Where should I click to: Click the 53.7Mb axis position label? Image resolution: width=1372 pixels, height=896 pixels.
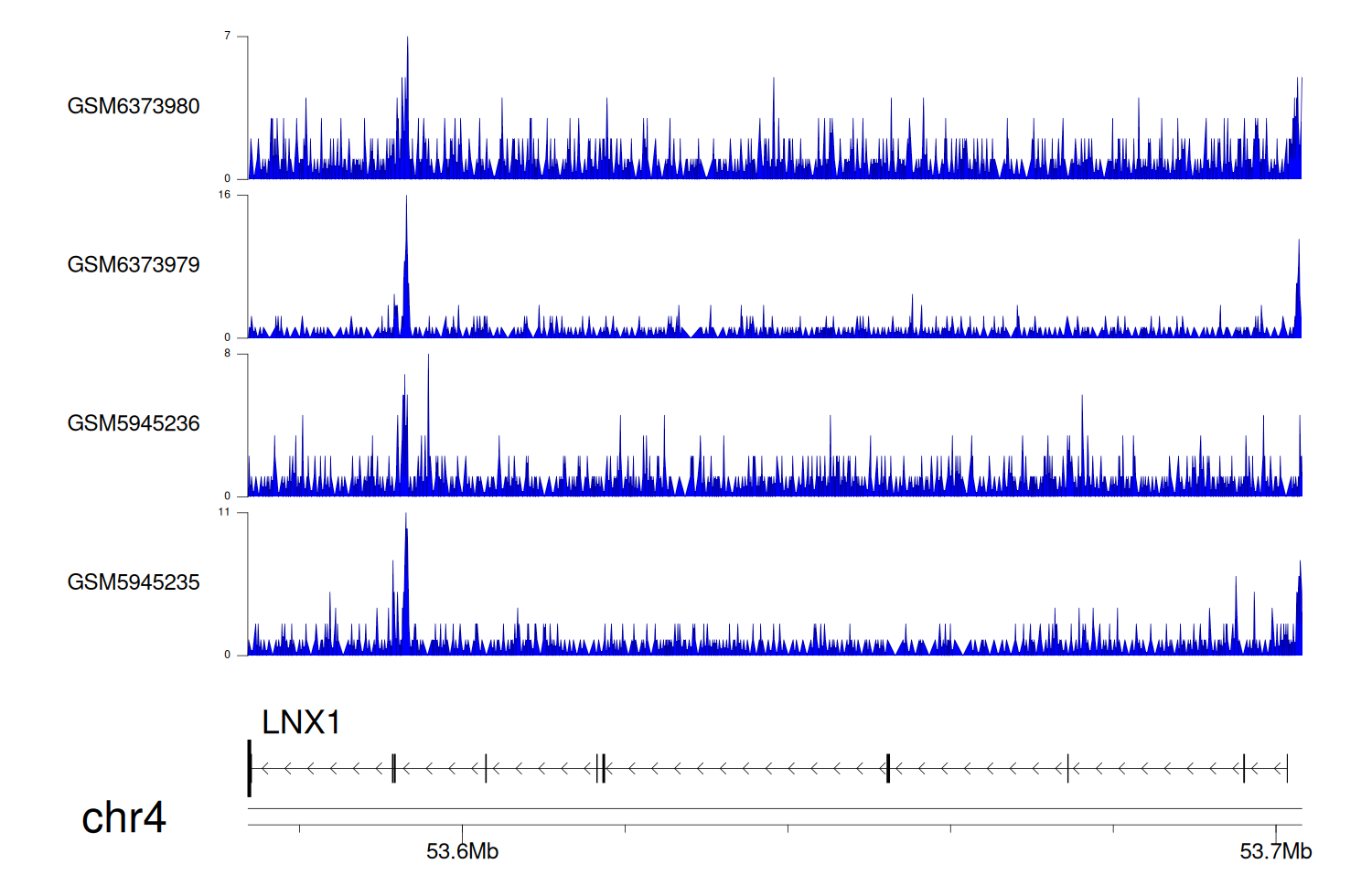(x=1275, y=851)
